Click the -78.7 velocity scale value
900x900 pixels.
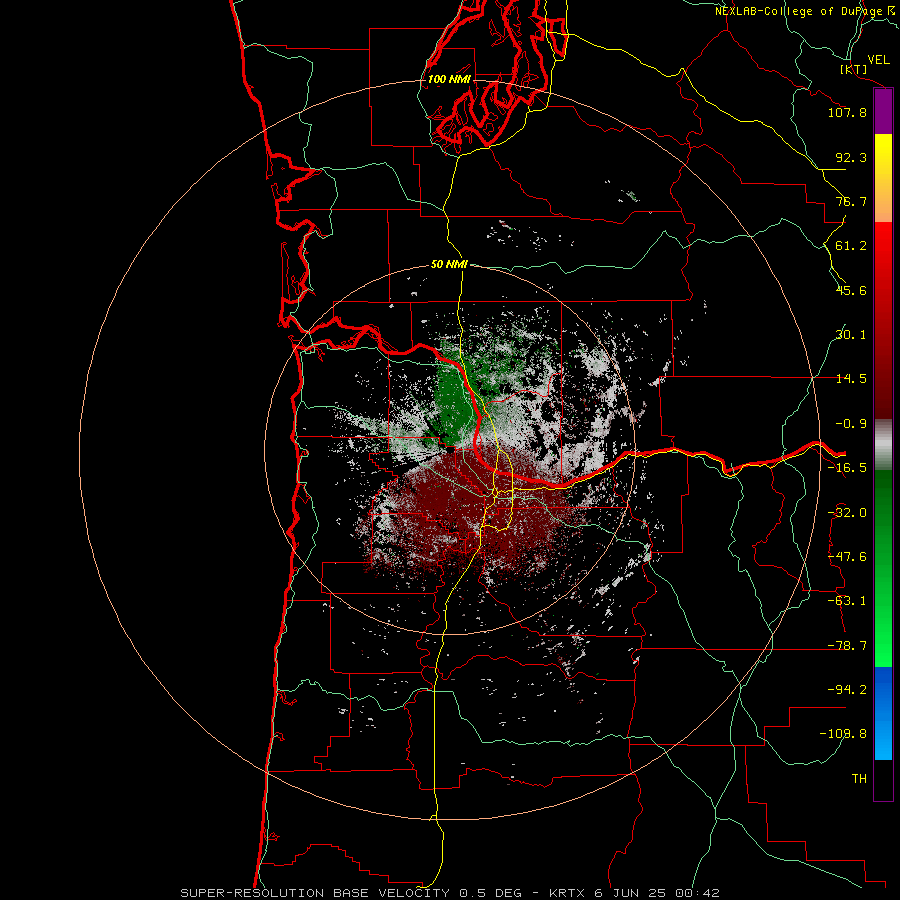click(847, 646)
